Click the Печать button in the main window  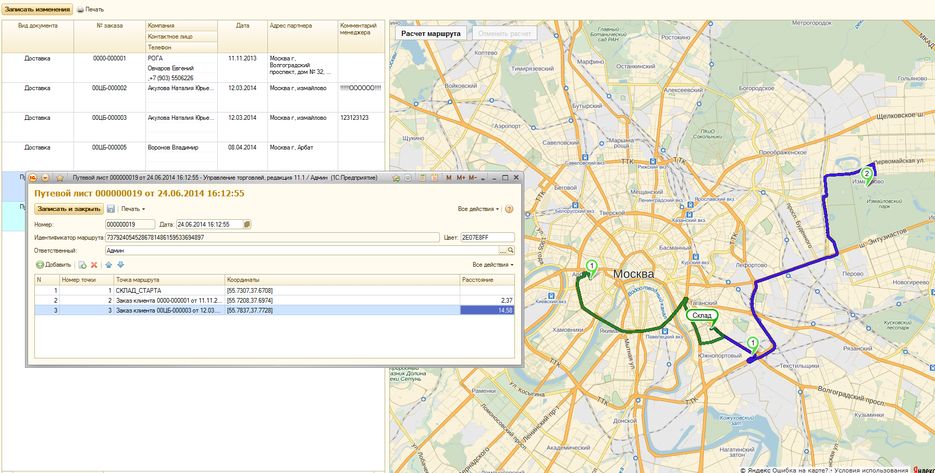click(x=90, y=10)
